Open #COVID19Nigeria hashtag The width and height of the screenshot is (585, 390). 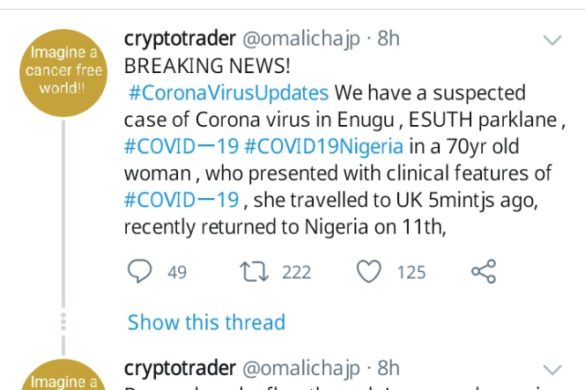[x=323, y=147]
